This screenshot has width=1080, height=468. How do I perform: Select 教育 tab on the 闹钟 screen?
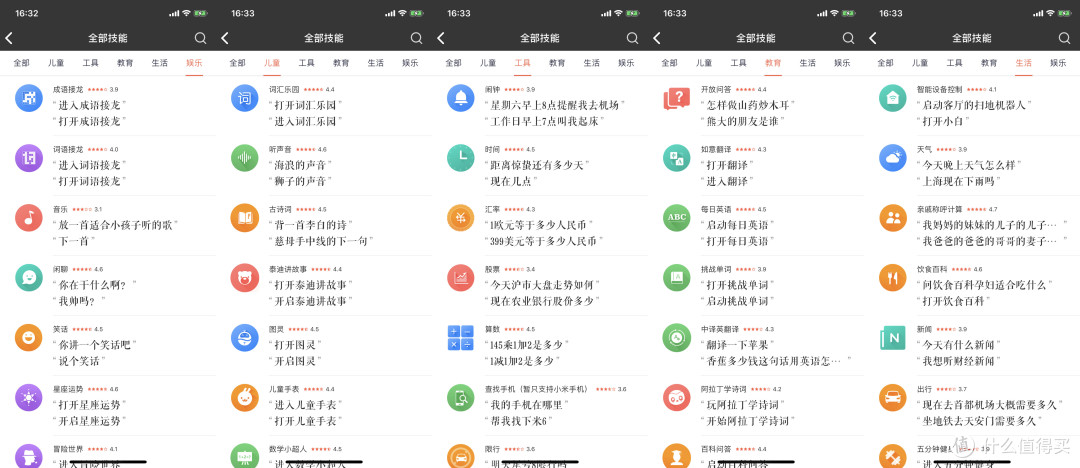click(557, 63)
